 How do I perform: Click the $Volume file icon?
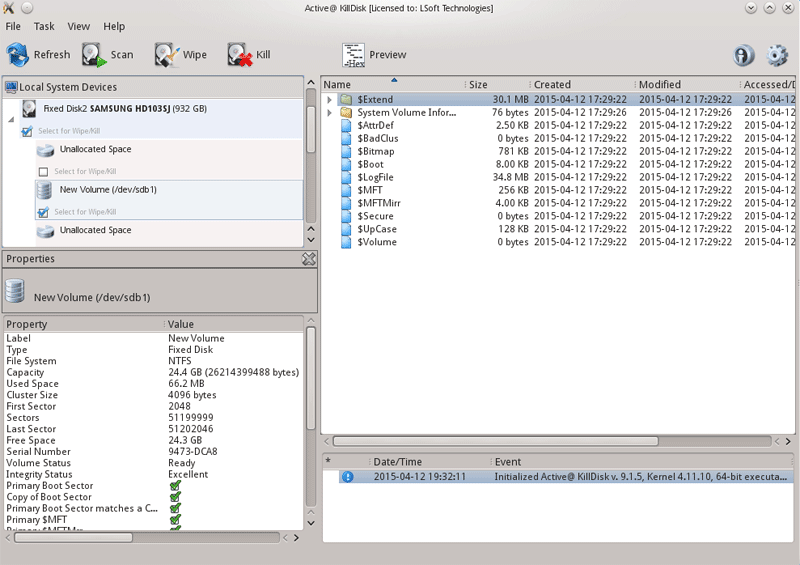(x=346, y=242)
